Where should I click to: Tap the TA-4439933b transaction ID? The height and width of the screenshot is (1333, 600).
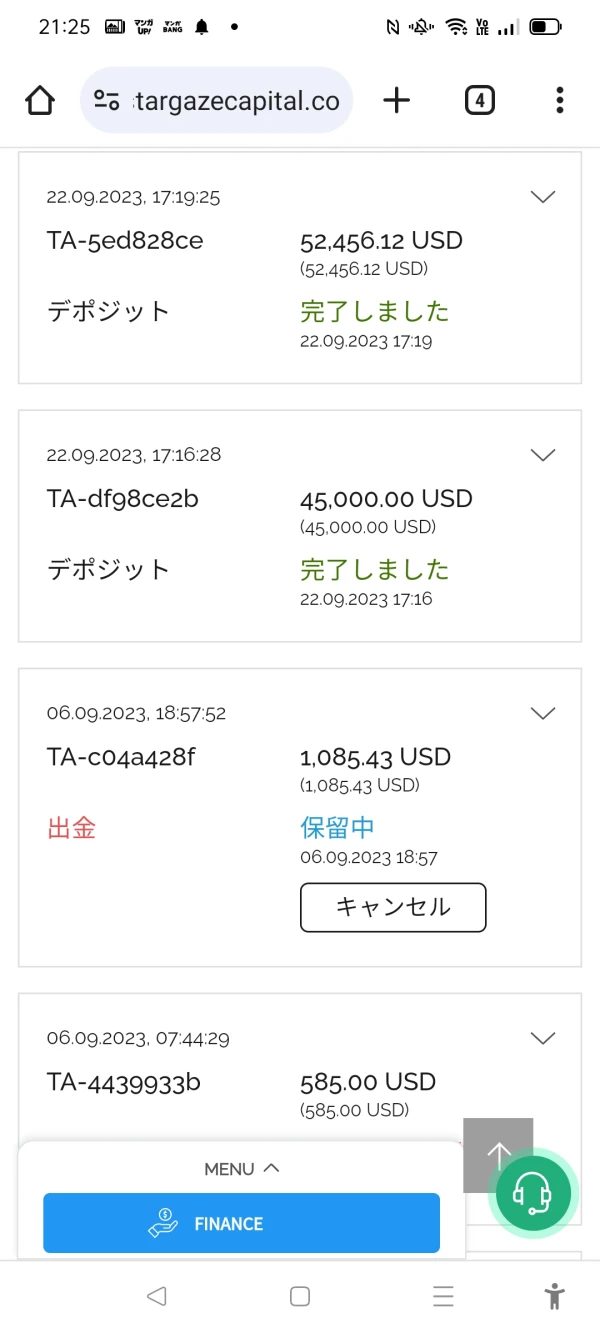[122, 1082]
